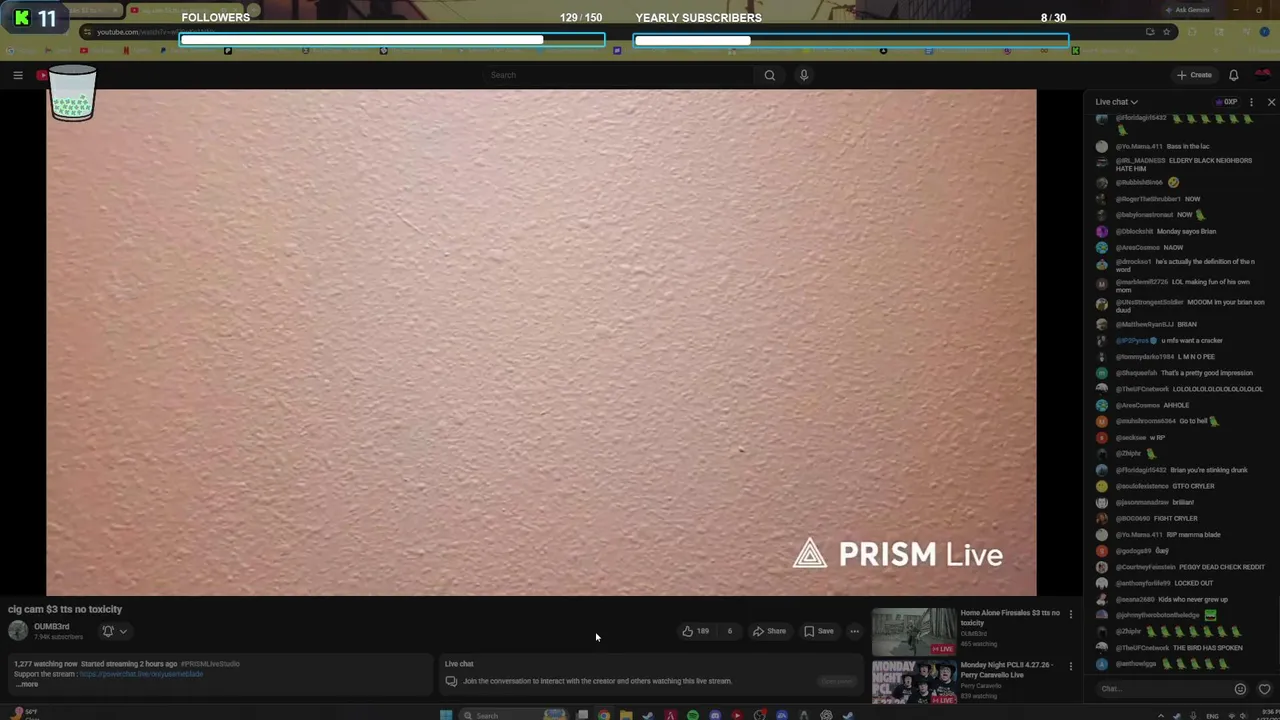This screenshot has width=1280, height=720.
Task: Open account avatar menu in the header
Action: pos(1263,75)
